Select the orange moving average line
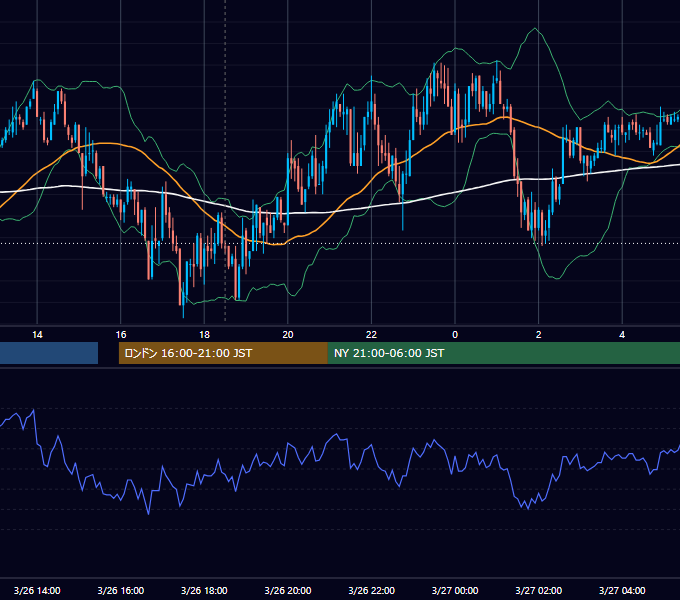This screenshot has height=600, width=680. [x=338, y=205]
